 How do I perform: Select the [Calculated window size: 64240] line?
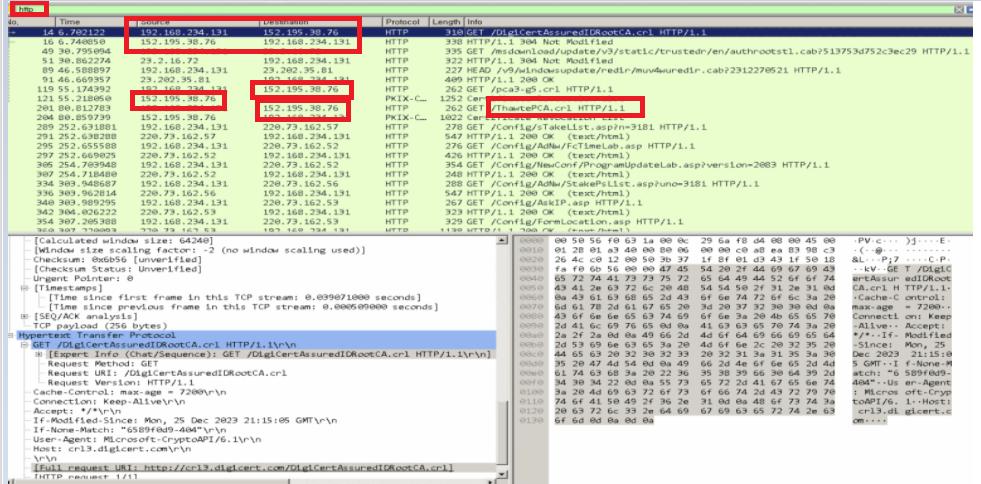click(x=123, y=241)
